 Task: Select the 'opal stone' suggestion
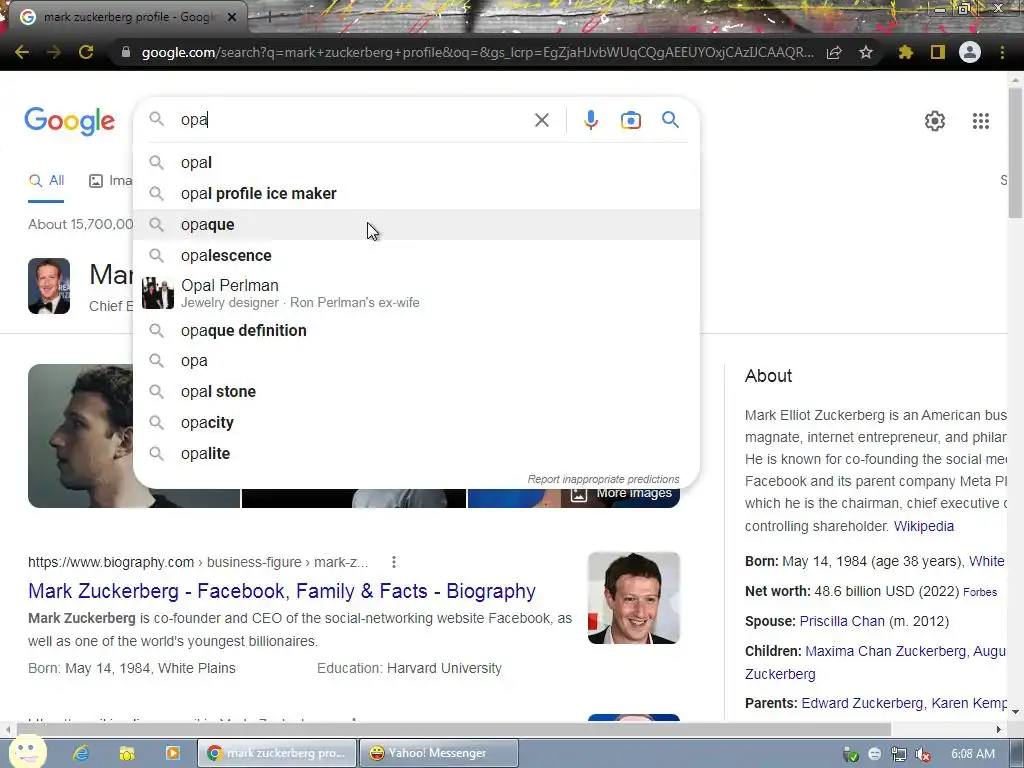coord(416,392)
